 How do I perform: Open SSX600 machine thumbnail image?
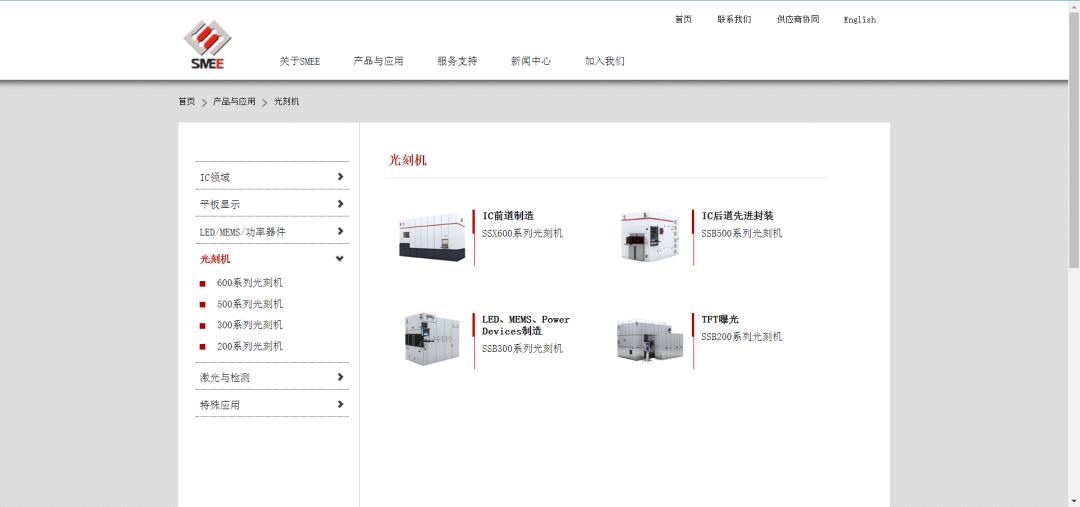[432, 237]
